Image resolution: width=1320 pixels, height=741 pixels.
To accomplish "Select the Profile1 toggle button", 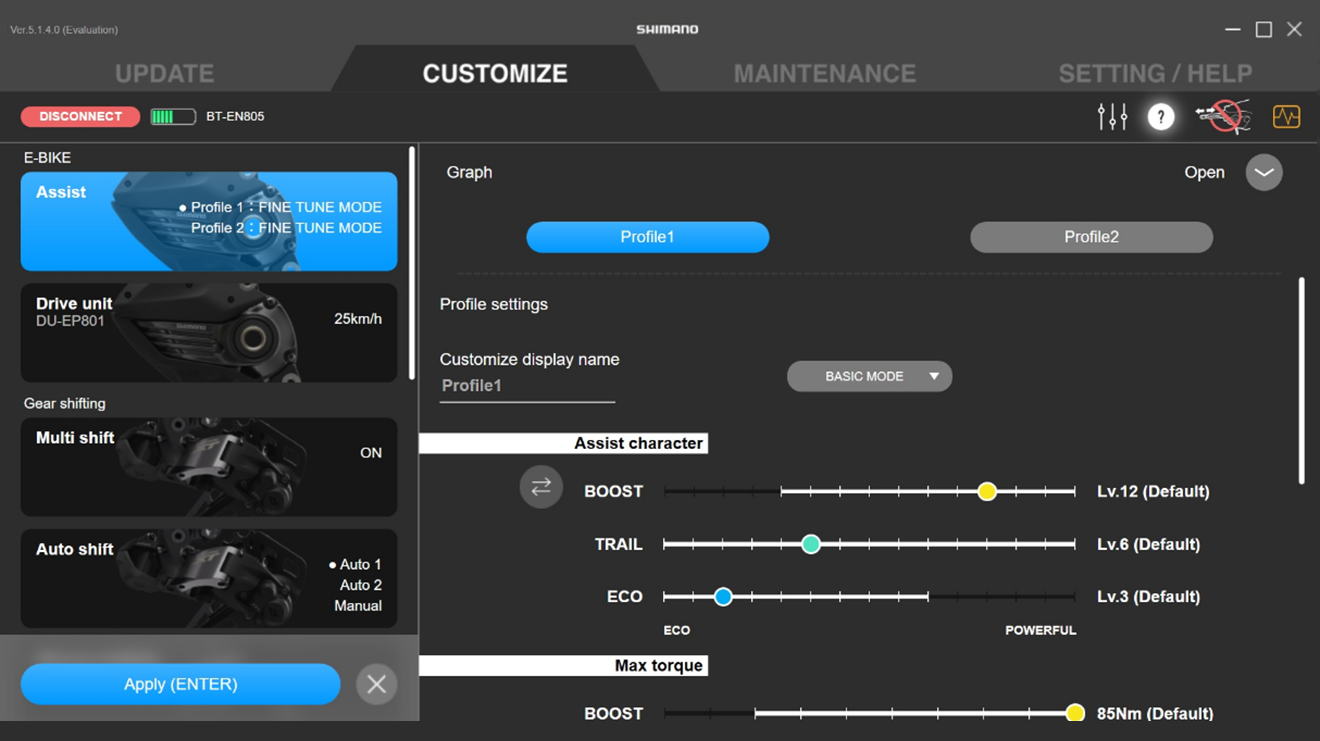I will point(648,237).
